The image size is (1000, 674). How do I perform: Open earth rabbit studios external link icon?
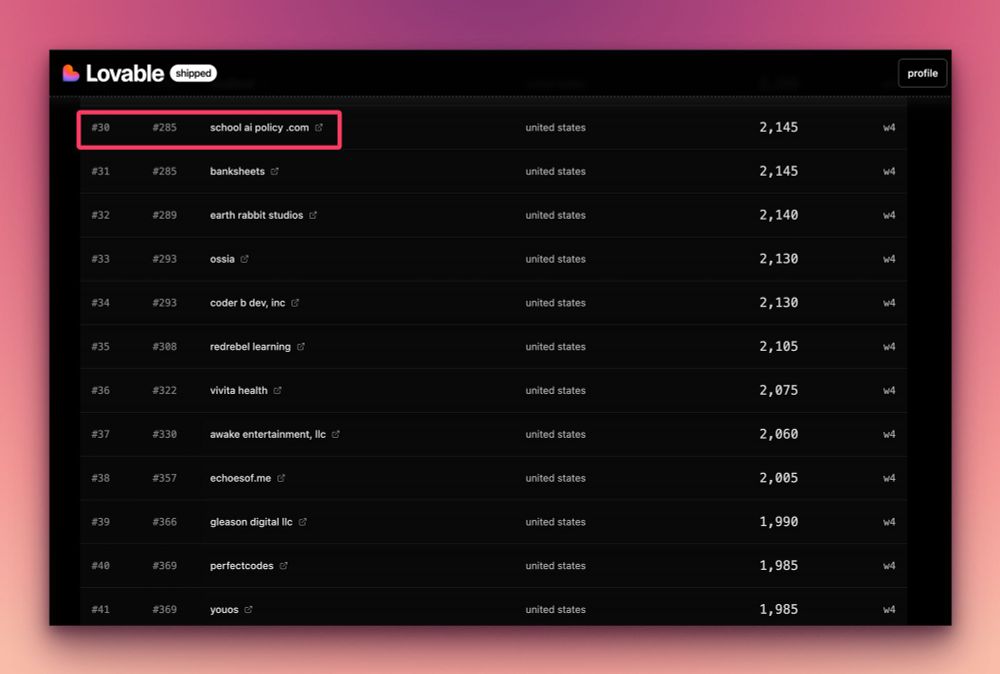click(313, 216)
